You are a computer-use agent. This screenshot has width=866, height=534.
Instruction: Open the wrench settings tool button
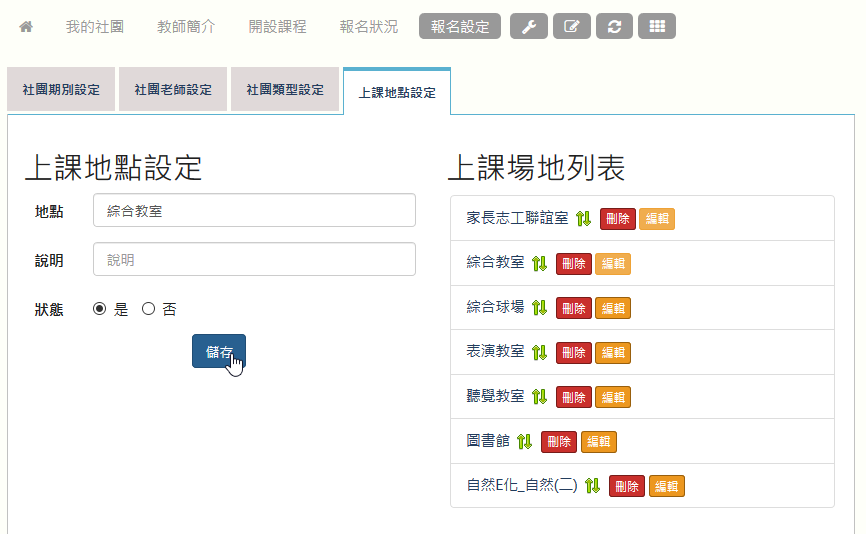click(x=528, y=27)
